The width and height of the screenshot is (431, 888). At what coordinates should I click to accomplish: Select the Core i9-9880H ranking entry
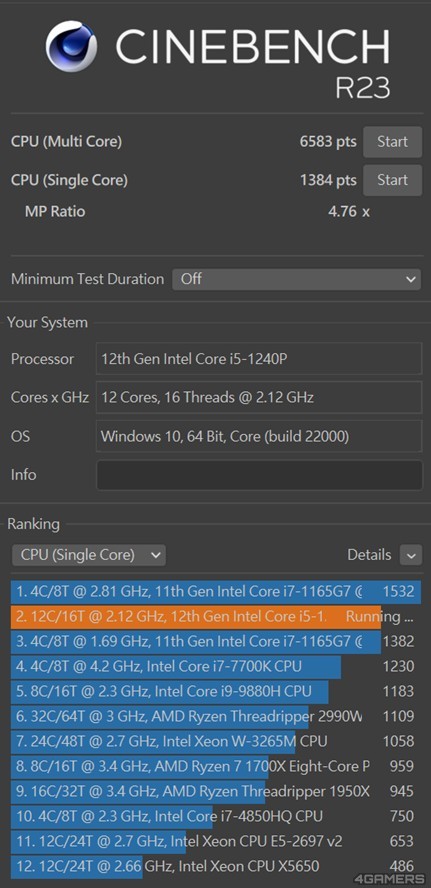click(216, 691)
